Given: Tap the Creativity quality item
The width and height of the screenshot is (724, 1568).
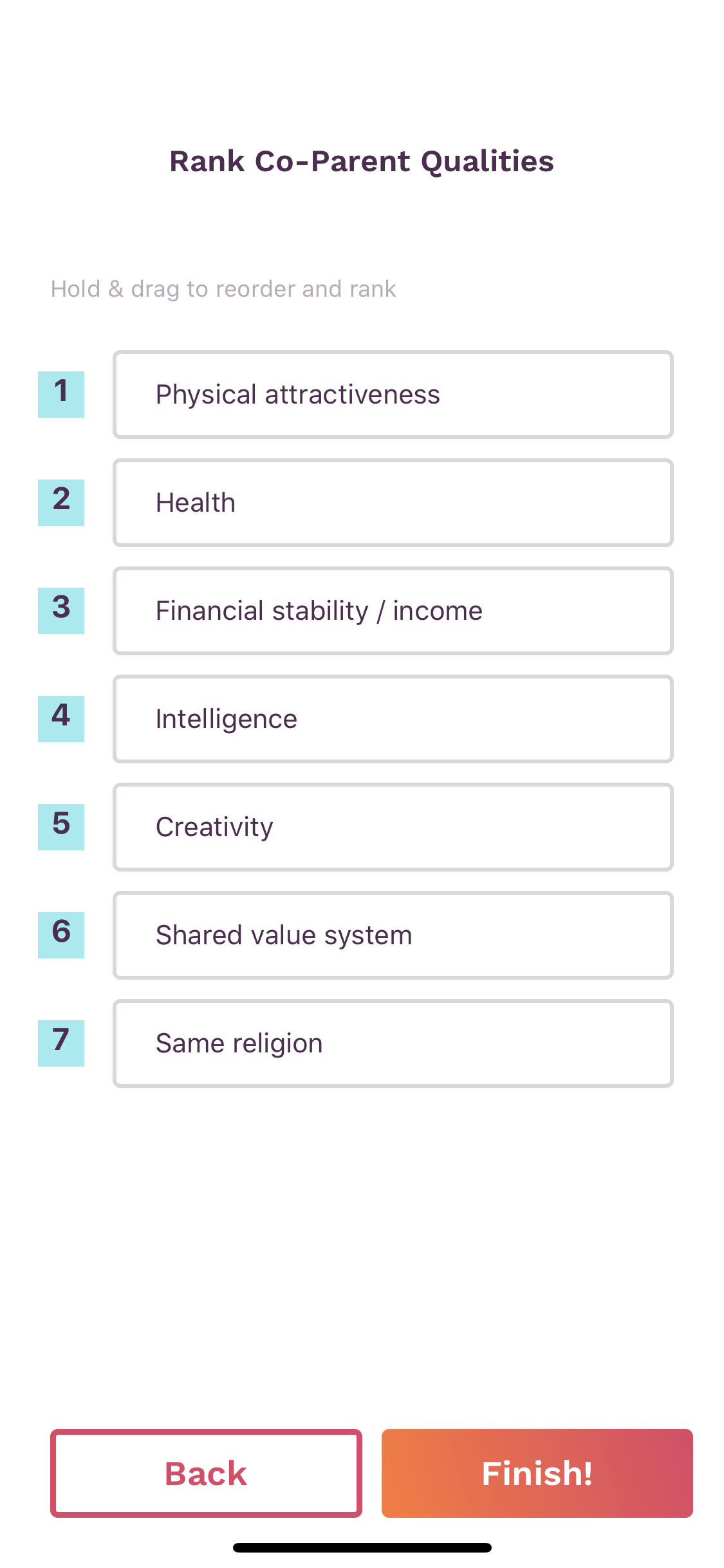Looking at the screenshot, I should coord(393,827).
